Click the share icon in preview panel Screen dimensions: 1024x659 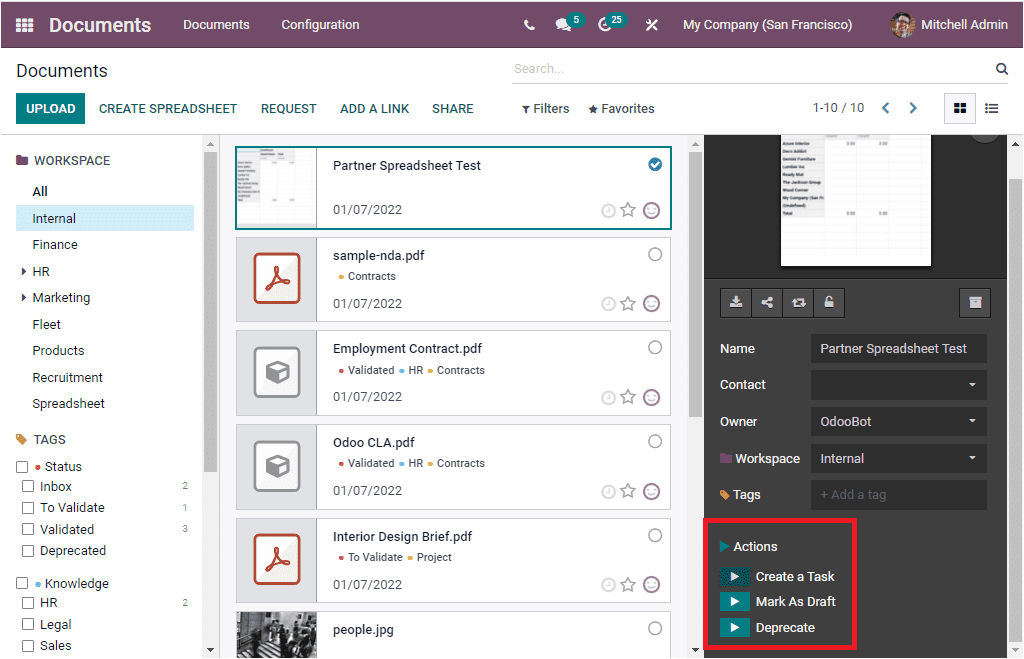click(767, 302)
